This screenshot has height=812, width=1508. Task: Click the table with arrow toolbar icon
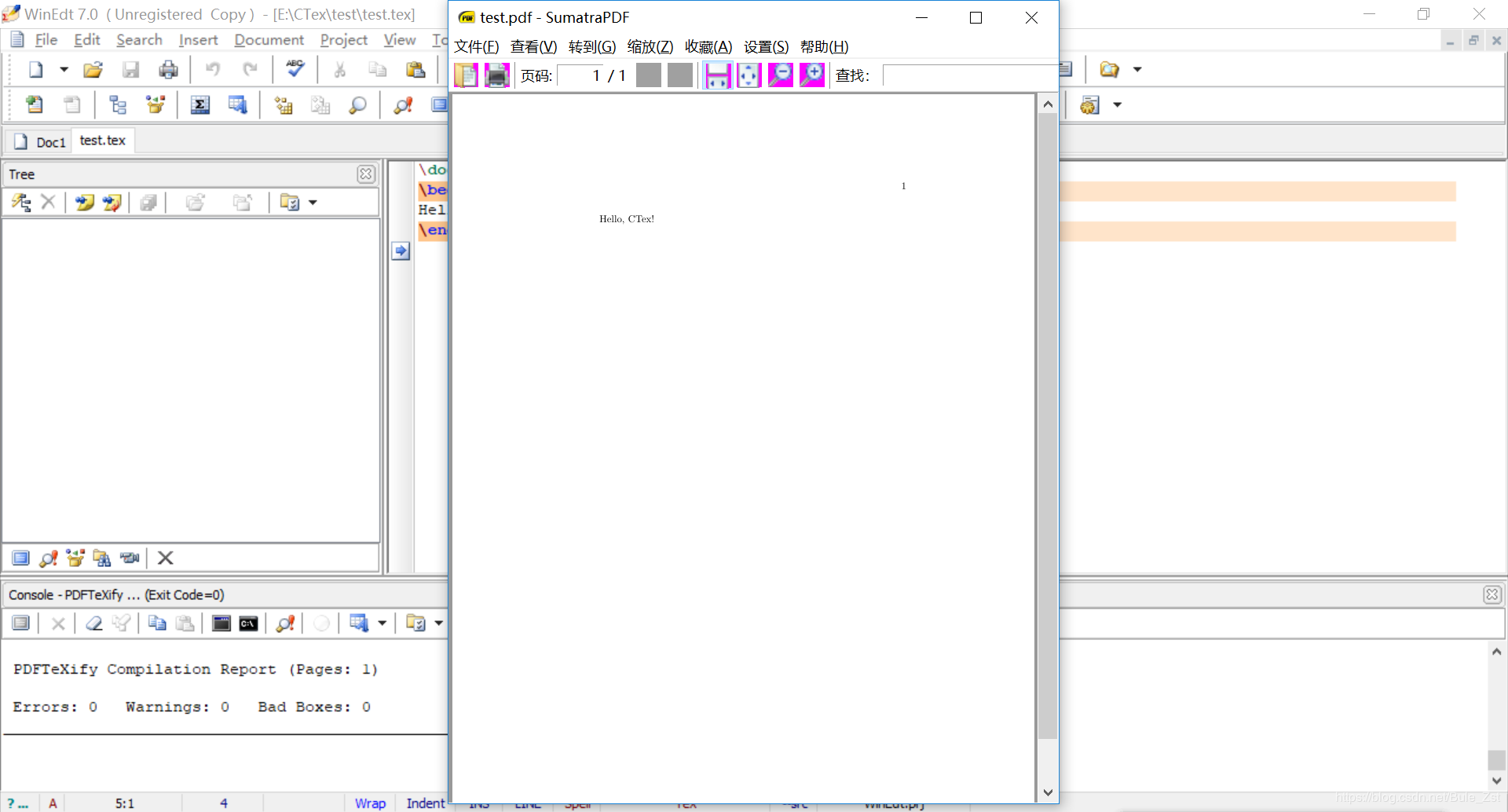coord(237,104)
